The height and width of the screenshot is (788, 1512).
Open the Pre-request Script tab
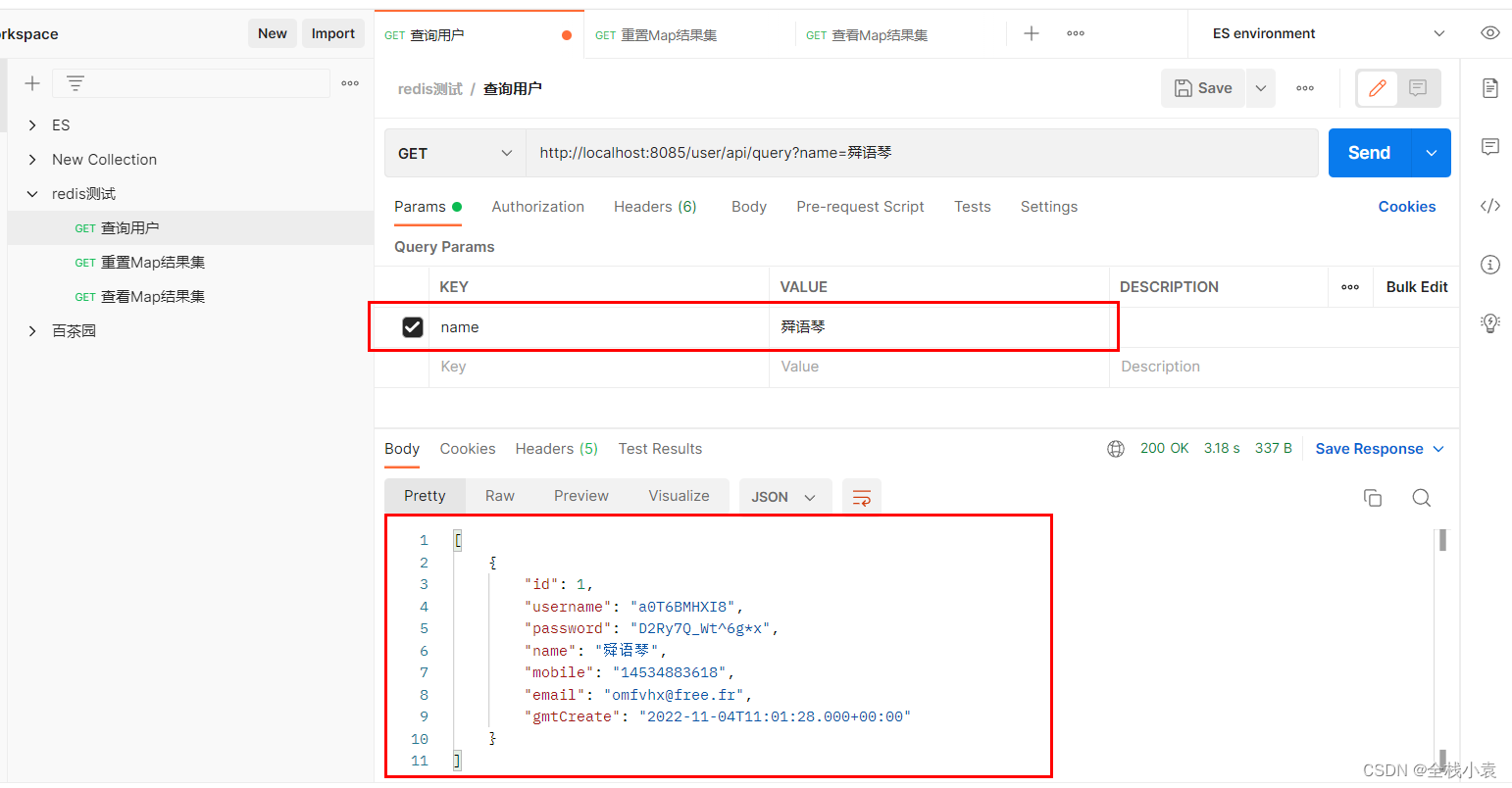860,207
